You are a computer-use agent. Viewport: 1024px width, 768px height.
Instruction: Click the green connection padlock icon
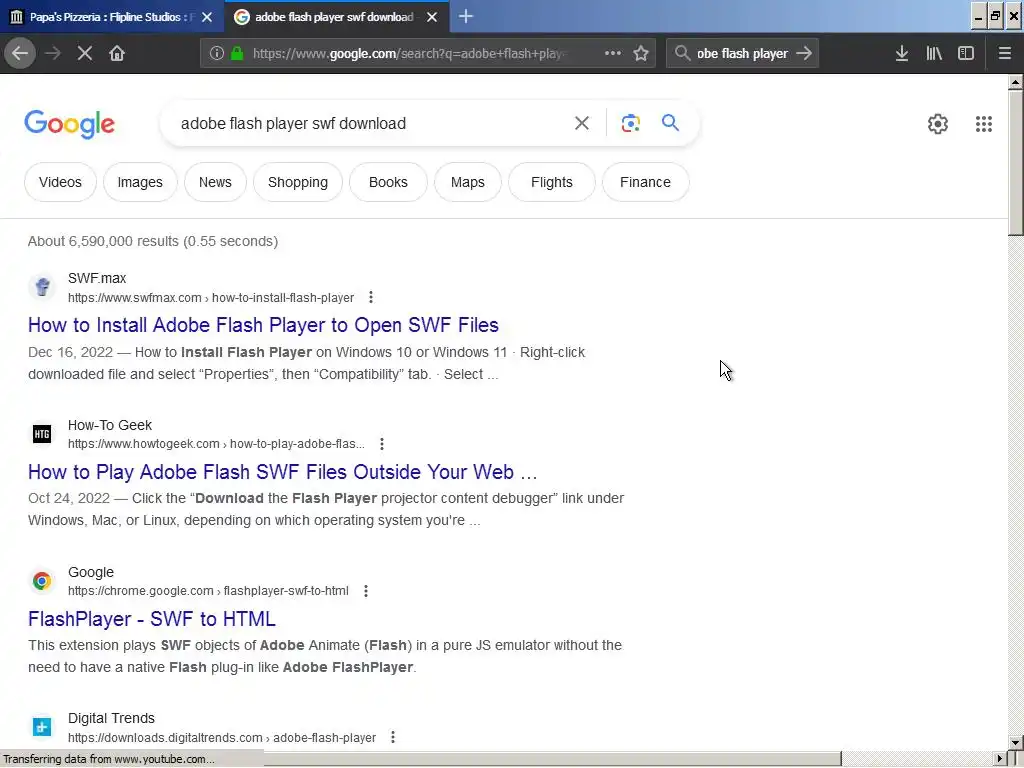[237, 53]
